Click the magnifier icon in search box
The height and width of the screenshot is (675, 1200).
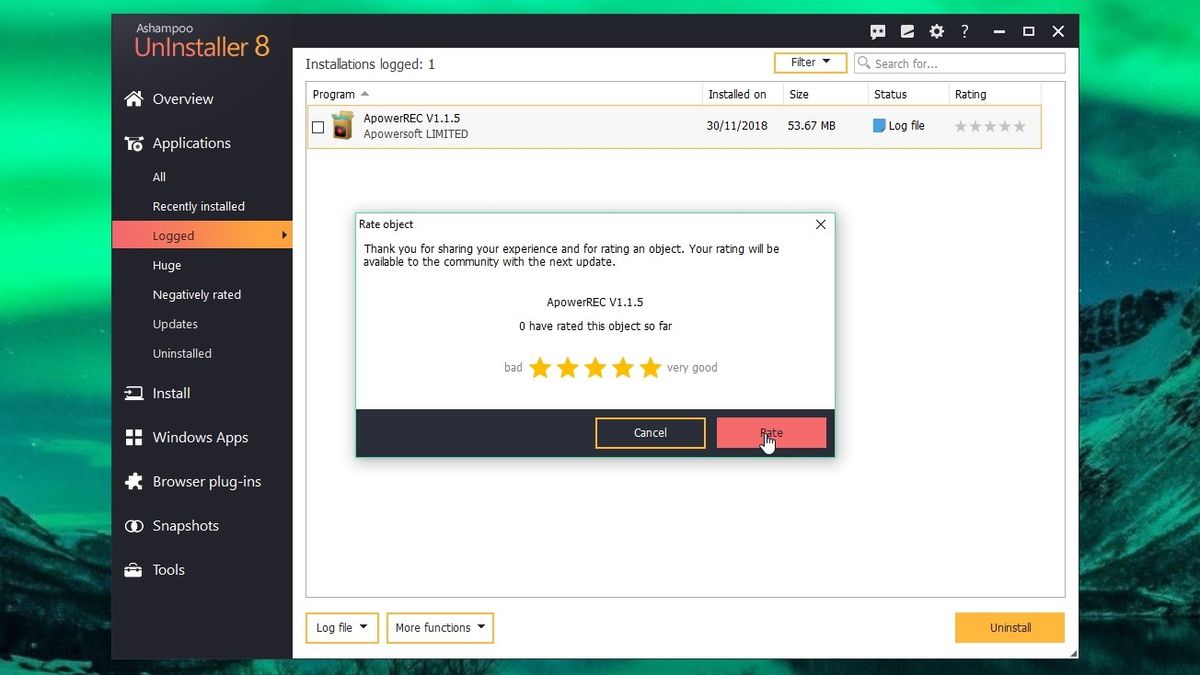click(864, 63)
